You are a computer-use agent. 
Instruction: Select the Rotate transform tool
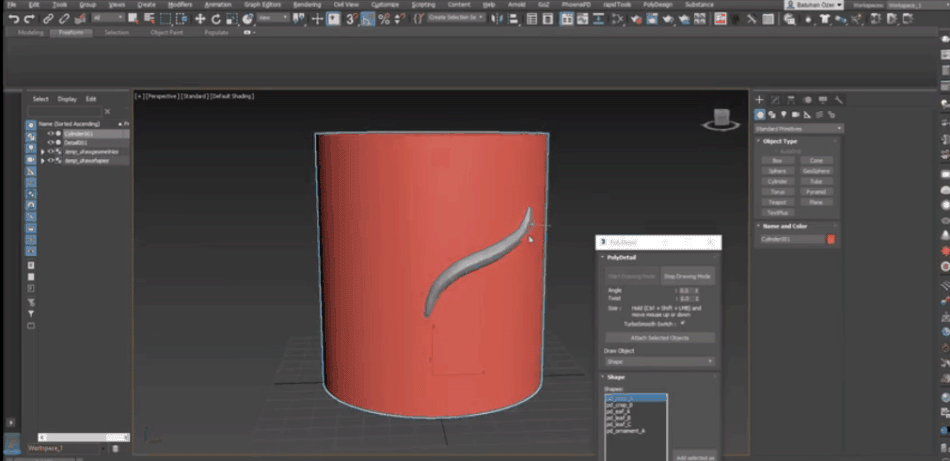(215, 19)
